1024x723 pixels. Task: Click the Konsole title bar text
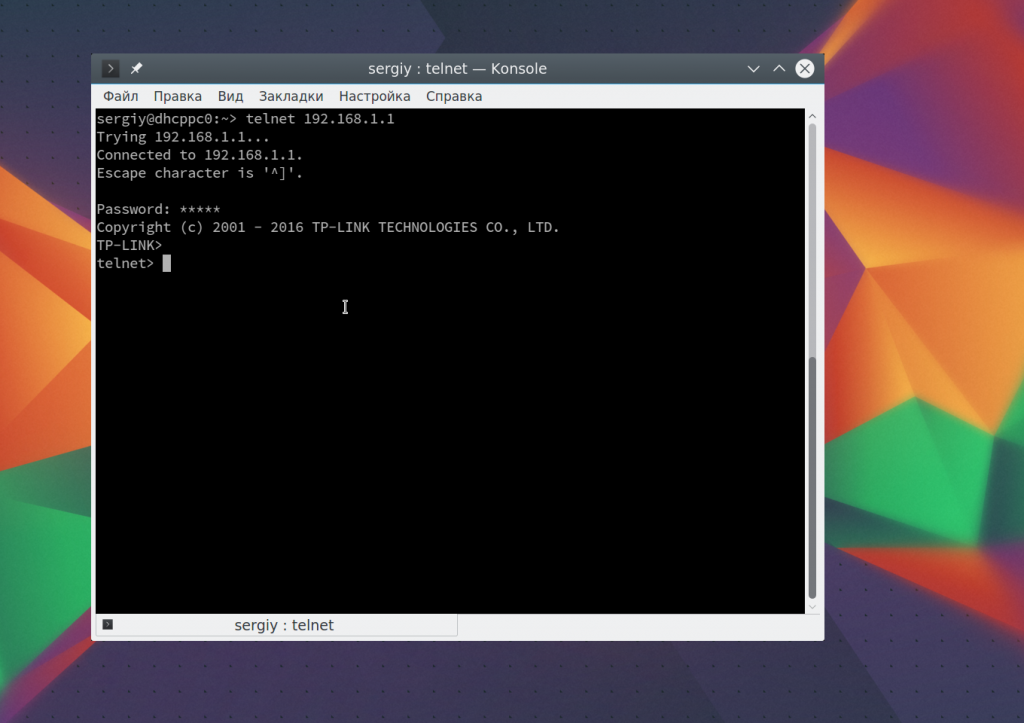[x=457, y=69]
